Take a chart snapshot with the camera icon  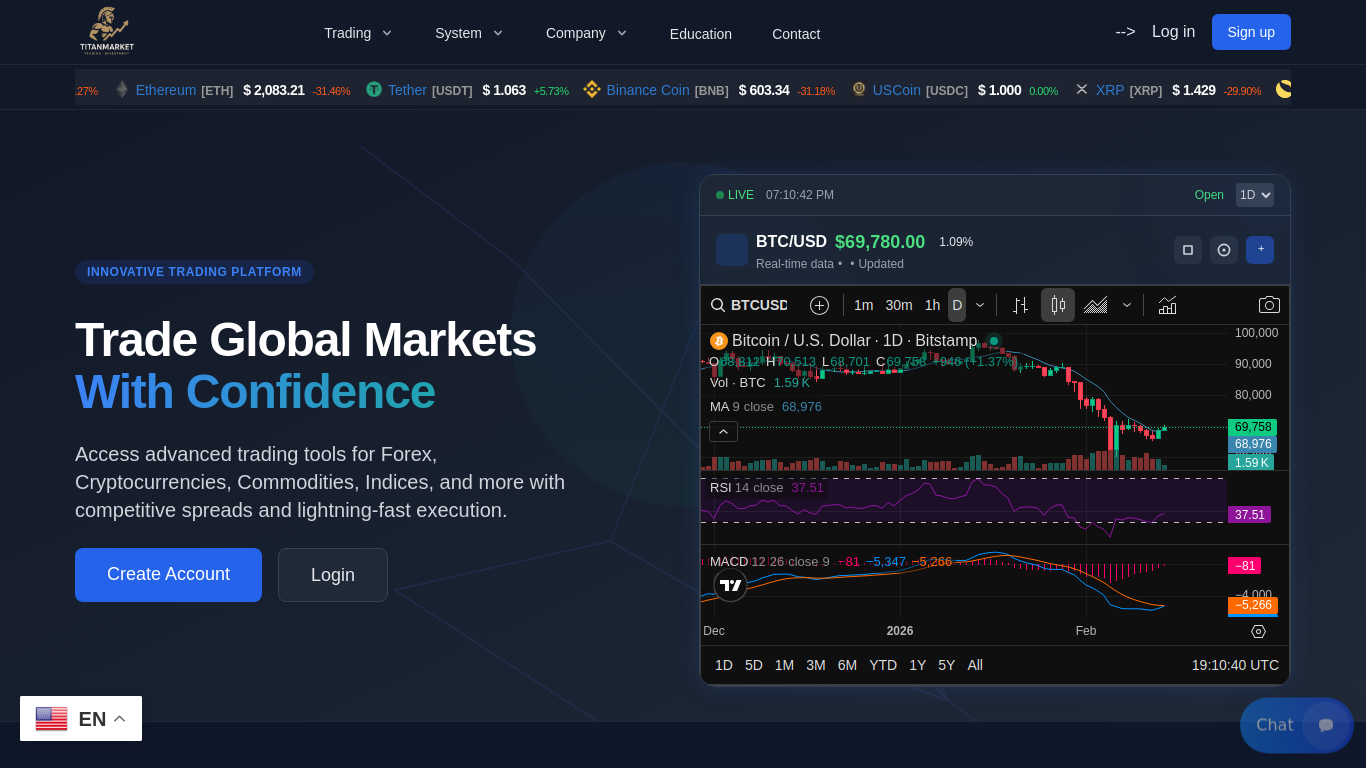coord(1269,305)
